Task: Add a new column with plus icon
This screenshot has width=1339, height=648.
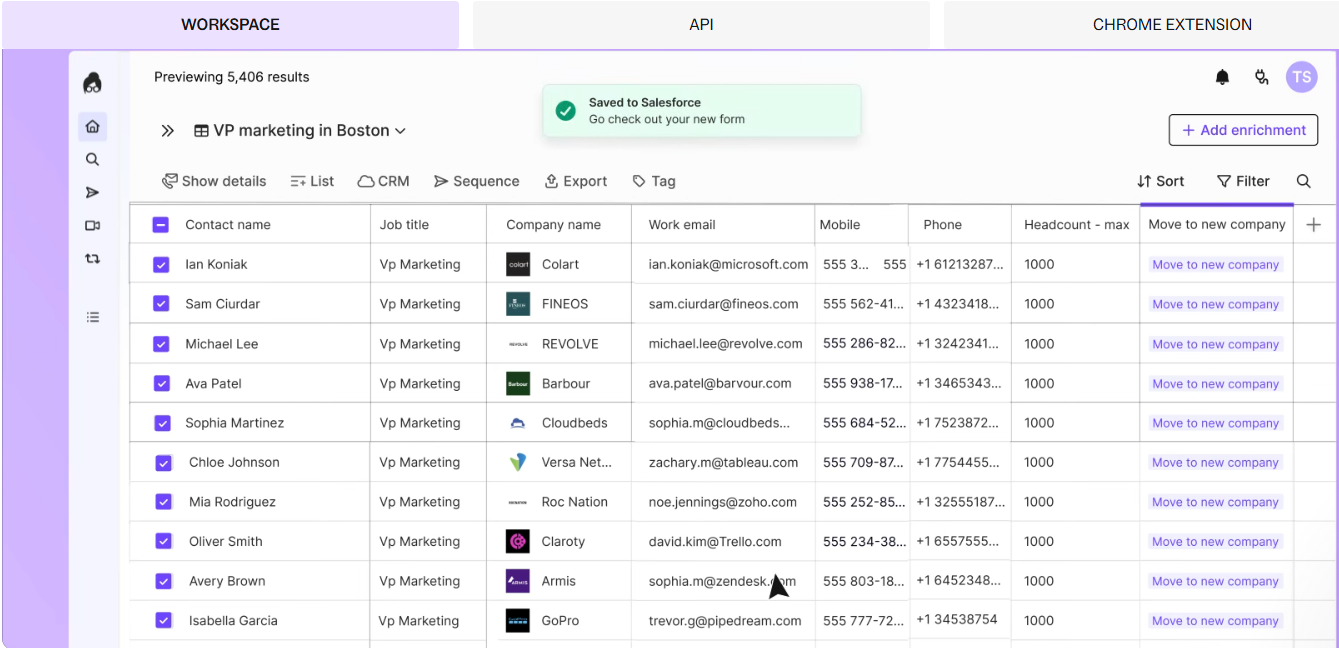Action: [x=1313, y=225]
